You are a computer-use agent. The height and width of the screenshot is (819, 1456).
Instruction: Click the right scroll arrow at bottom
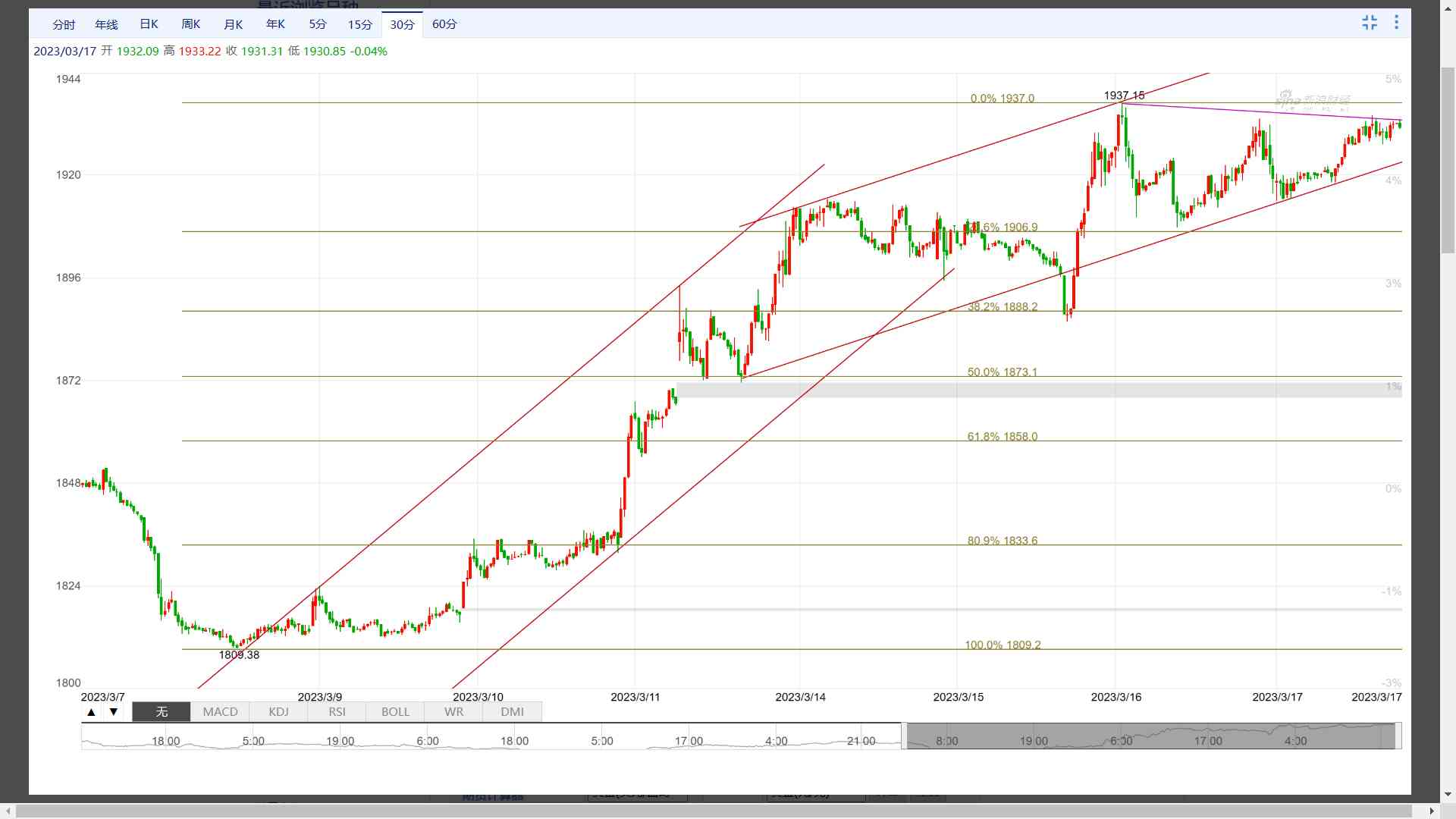1432,811
